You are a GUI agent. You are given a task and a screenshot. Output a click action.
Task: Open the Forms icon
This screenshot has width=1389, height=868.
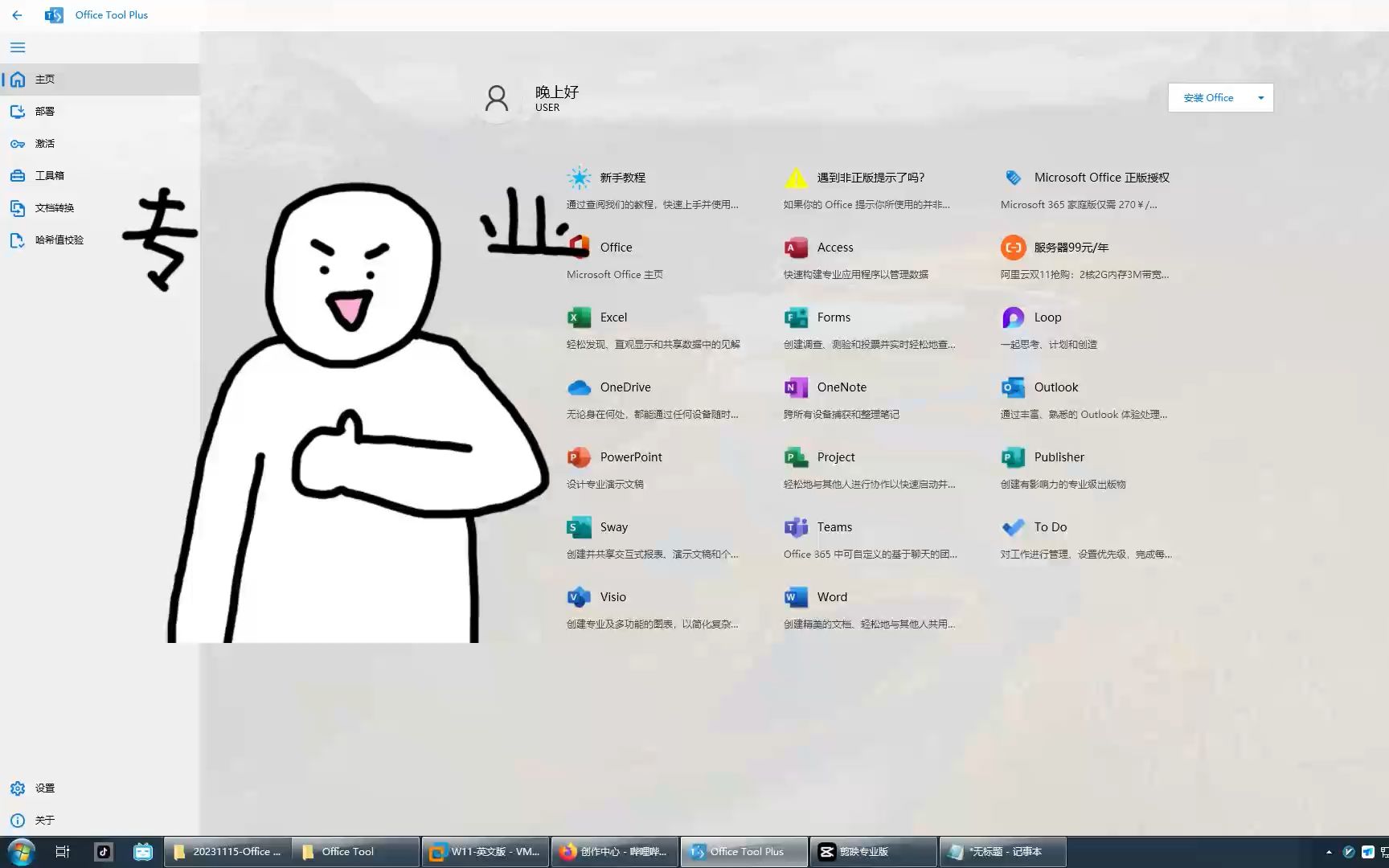pyautogui.click(x=796, y=317)
